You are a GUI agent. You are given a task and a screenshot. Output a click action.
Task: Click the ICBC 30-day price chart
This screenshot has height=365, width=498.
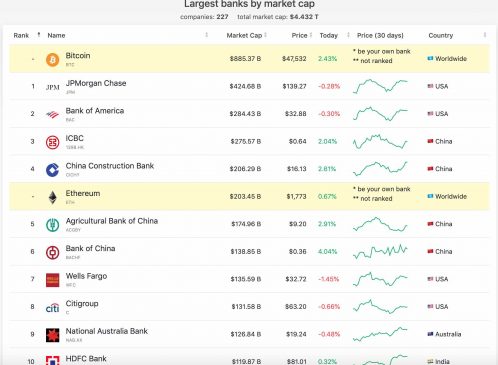[380, 141]
